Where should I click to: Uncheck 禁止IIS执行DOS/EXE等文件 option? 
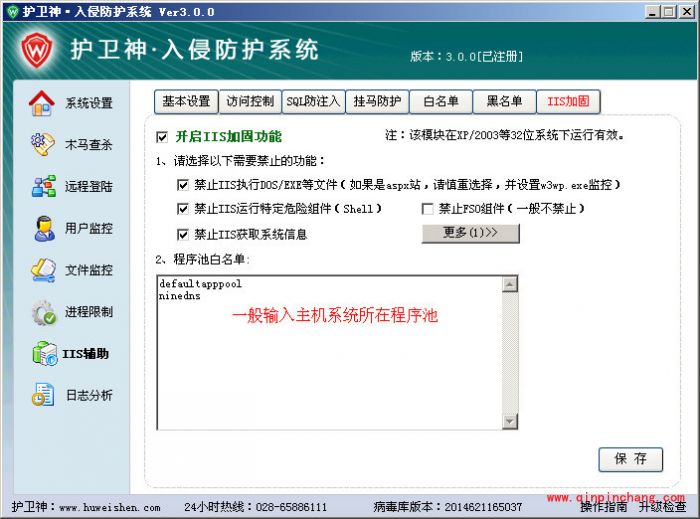pyautogui.click(x=183, y=185)
